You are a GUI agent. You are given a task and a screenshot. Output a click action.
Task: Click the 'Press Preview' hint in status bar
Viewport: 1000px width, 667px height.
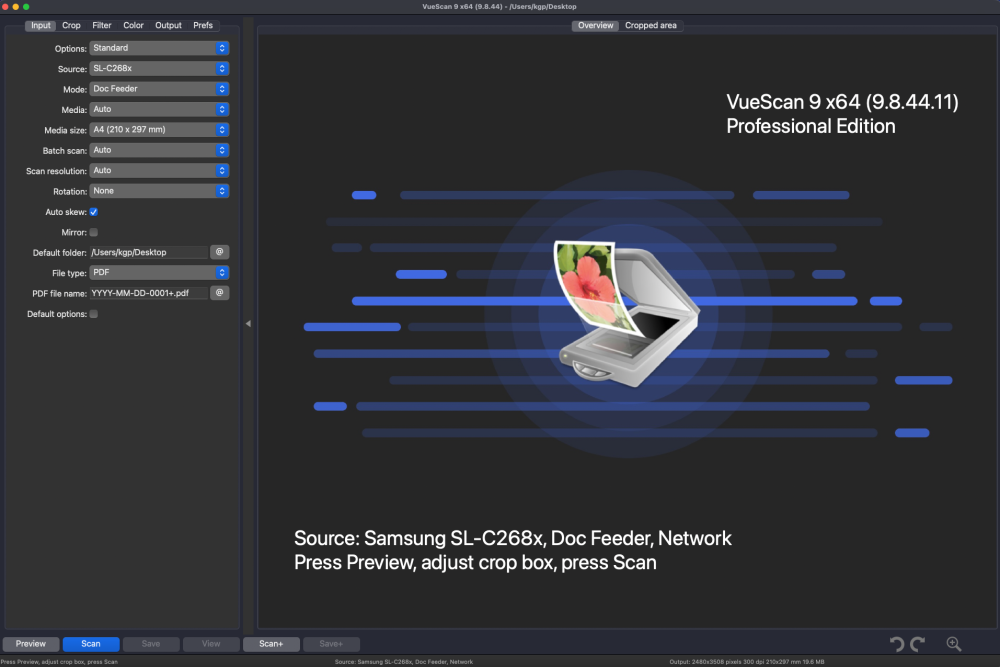[59, 662]
